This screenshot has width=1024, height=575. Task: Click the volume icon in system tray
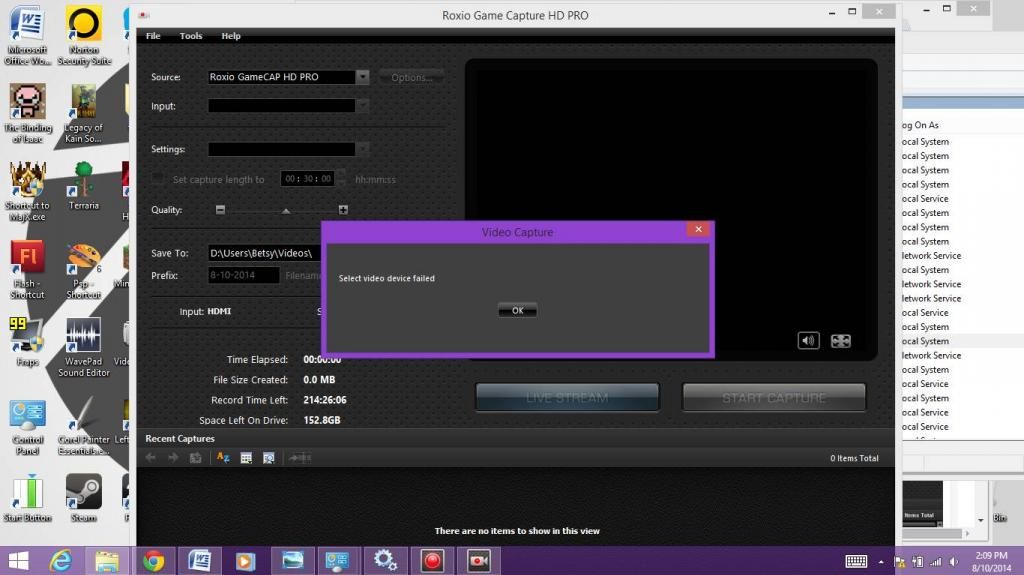pos(954,562)
